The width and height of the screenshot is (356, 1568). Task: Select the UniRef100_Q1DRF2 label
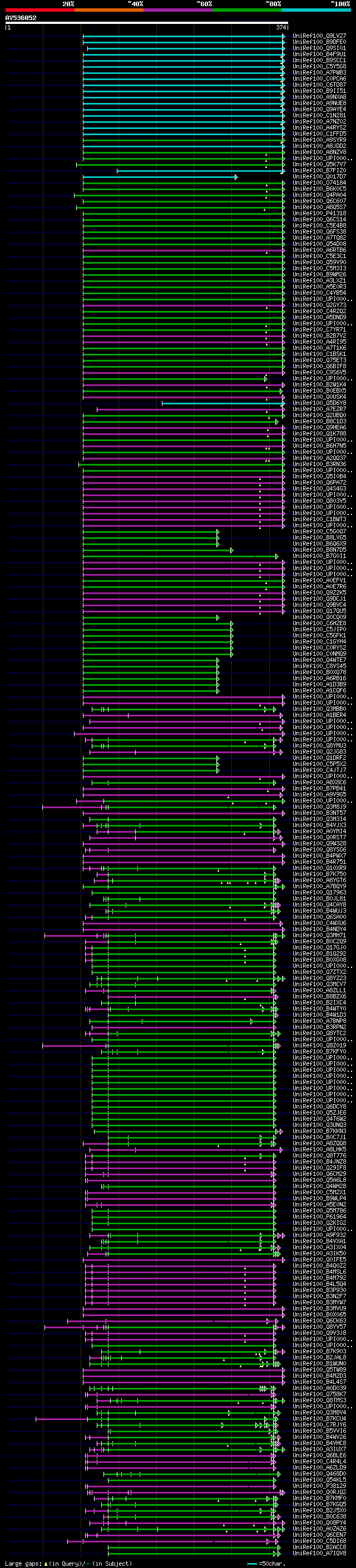pyautogui.click(x=319, y=758)
